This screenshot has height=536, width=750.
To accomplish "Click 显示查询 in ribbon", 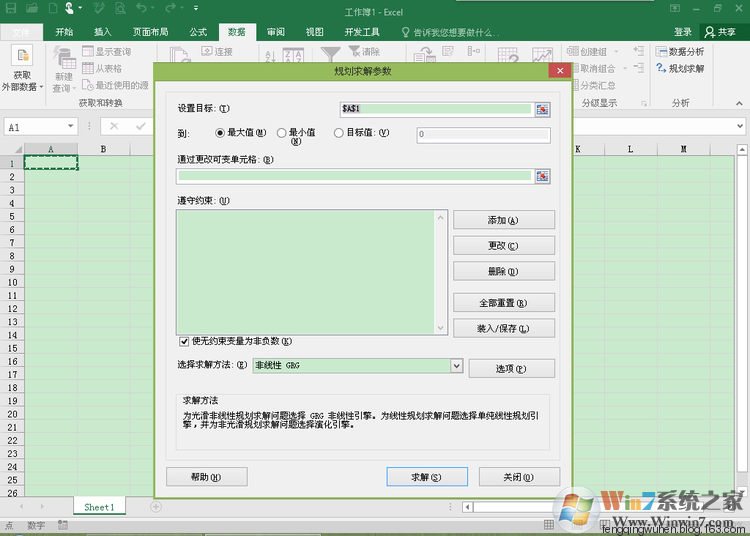I will pos(107,52).
